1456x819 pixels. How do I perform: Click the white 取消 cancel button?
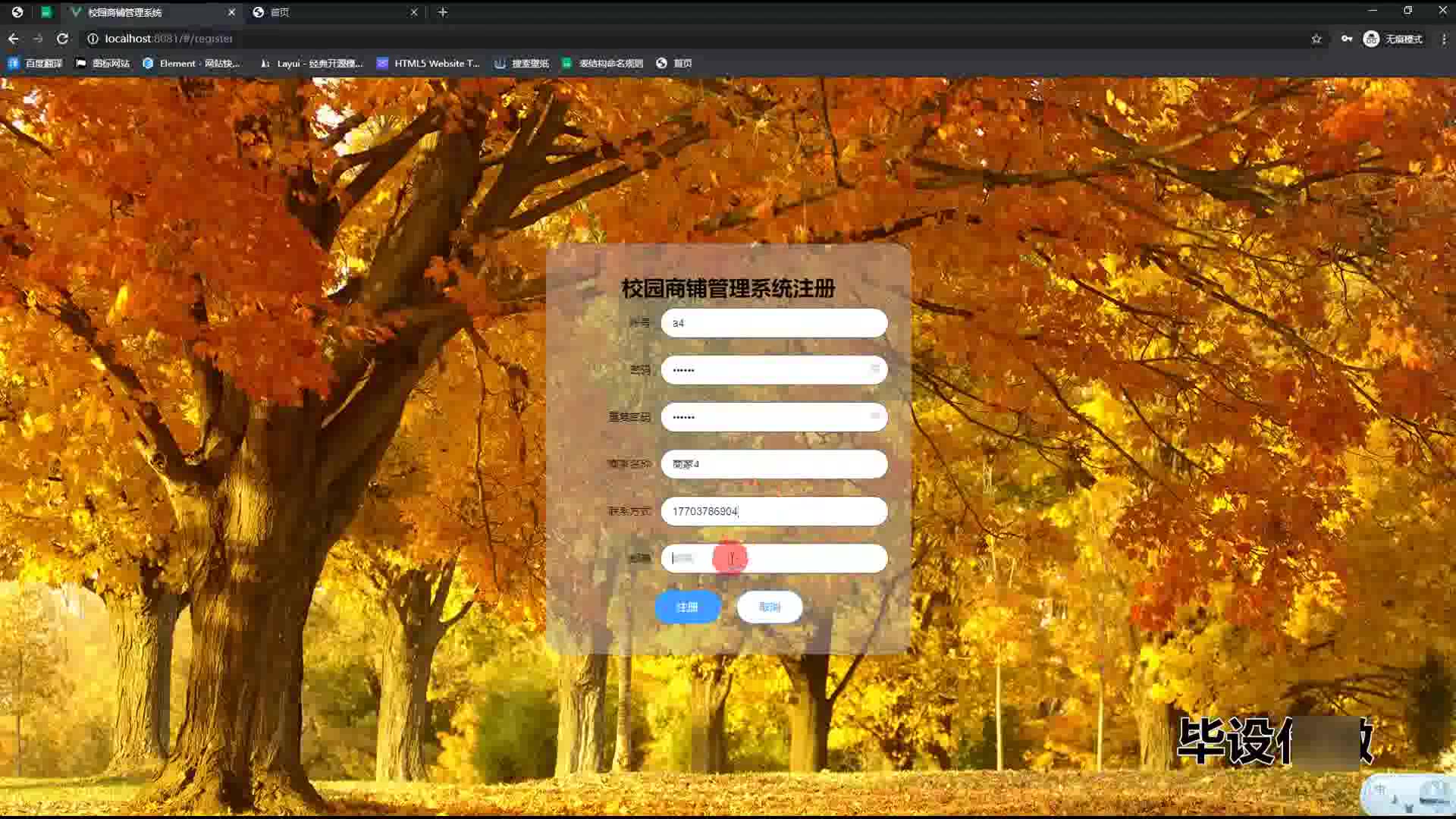(769, 607)
